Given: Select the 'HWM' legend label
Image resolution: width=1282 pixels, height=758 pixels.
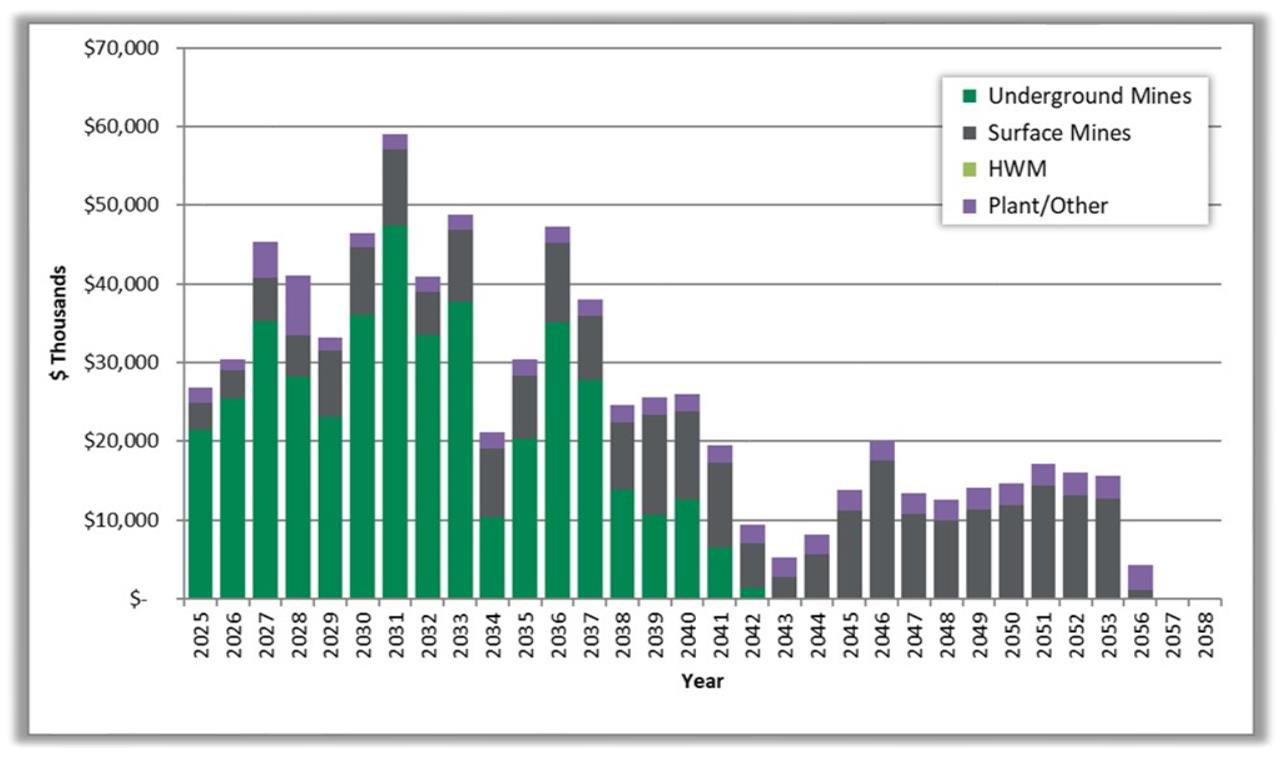Looking at the screenshot, I should click(x=1016, y=169).
